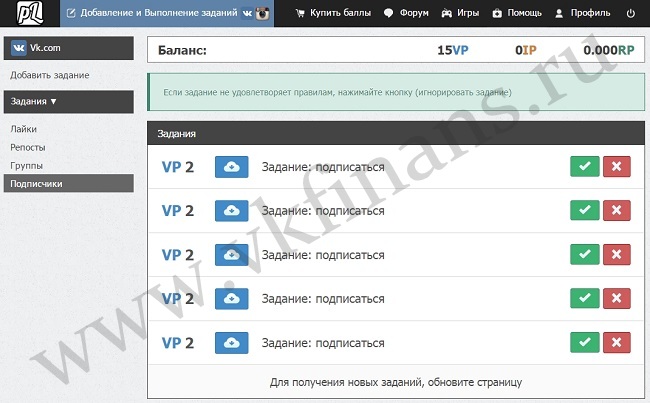The height and width of the screenshot is (403, 650).
Task: Confirm the second task with green checkmark
Action: tap(585, 210)
